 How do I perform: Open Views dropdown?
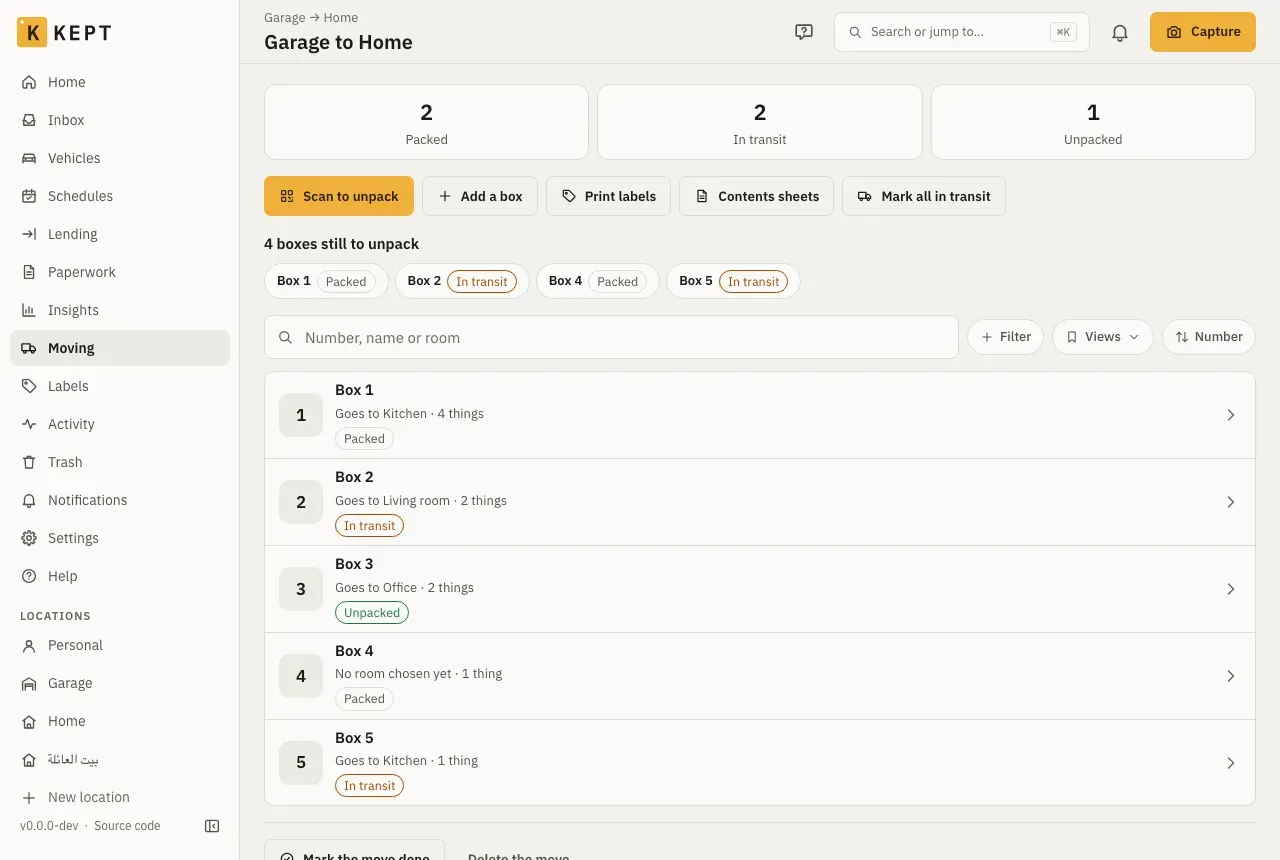(x=1103, y=337)
